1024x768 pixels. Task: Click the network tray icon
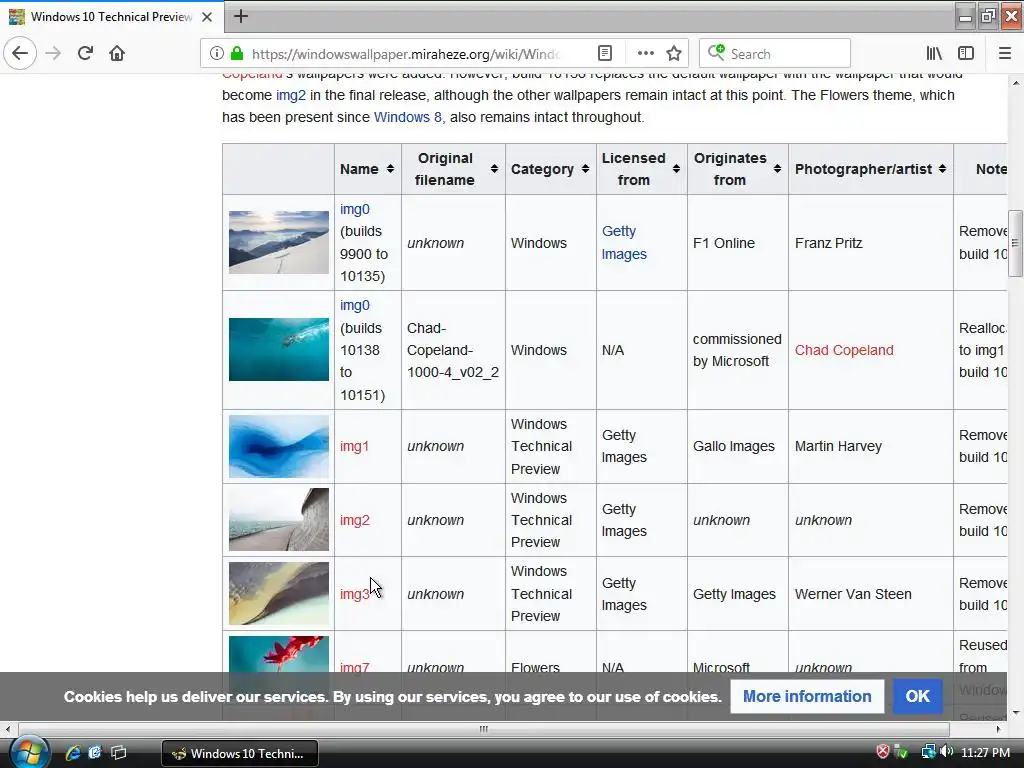[928, 752]
